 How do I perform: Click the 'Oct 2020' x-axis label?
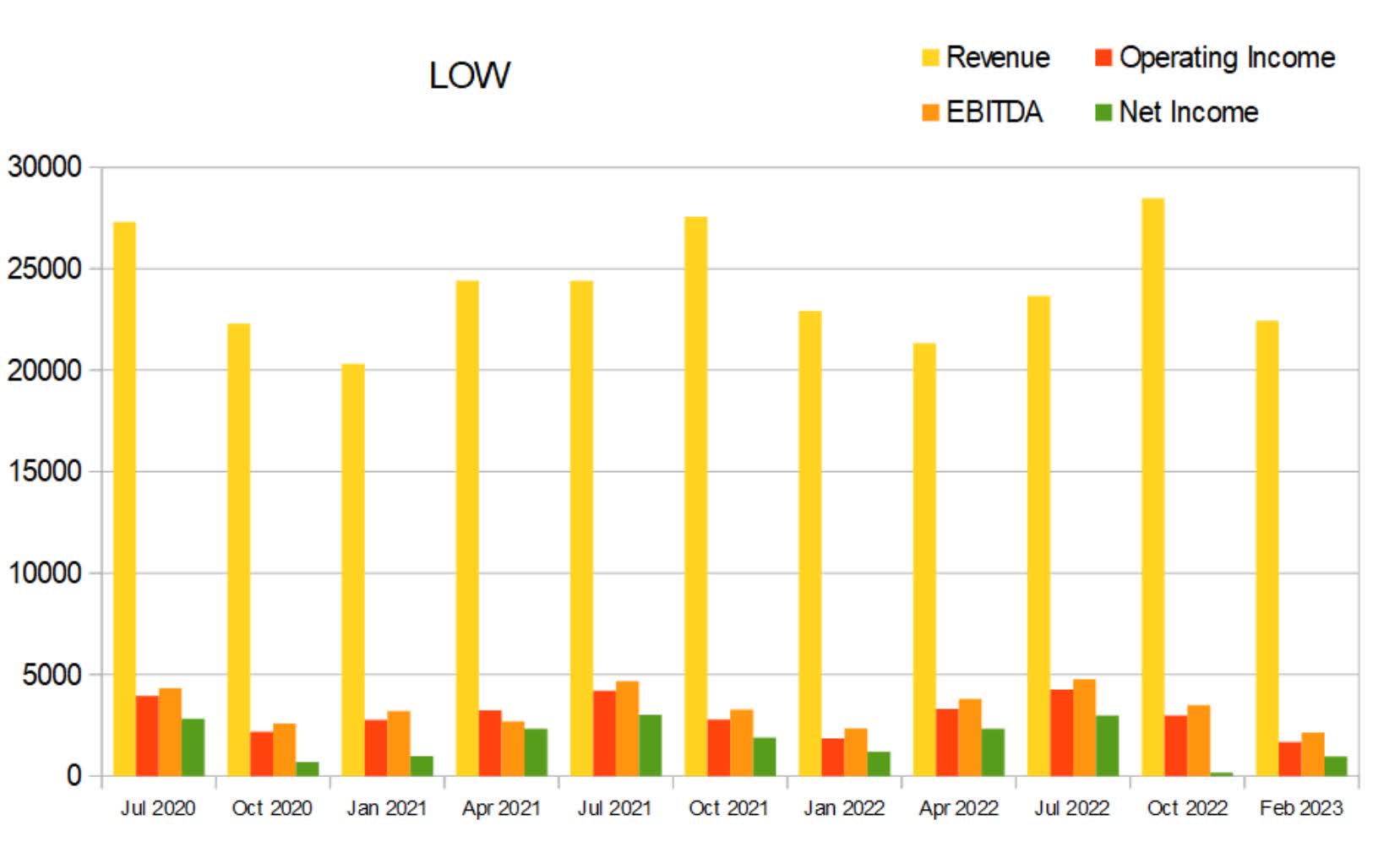tap(272, 808)
